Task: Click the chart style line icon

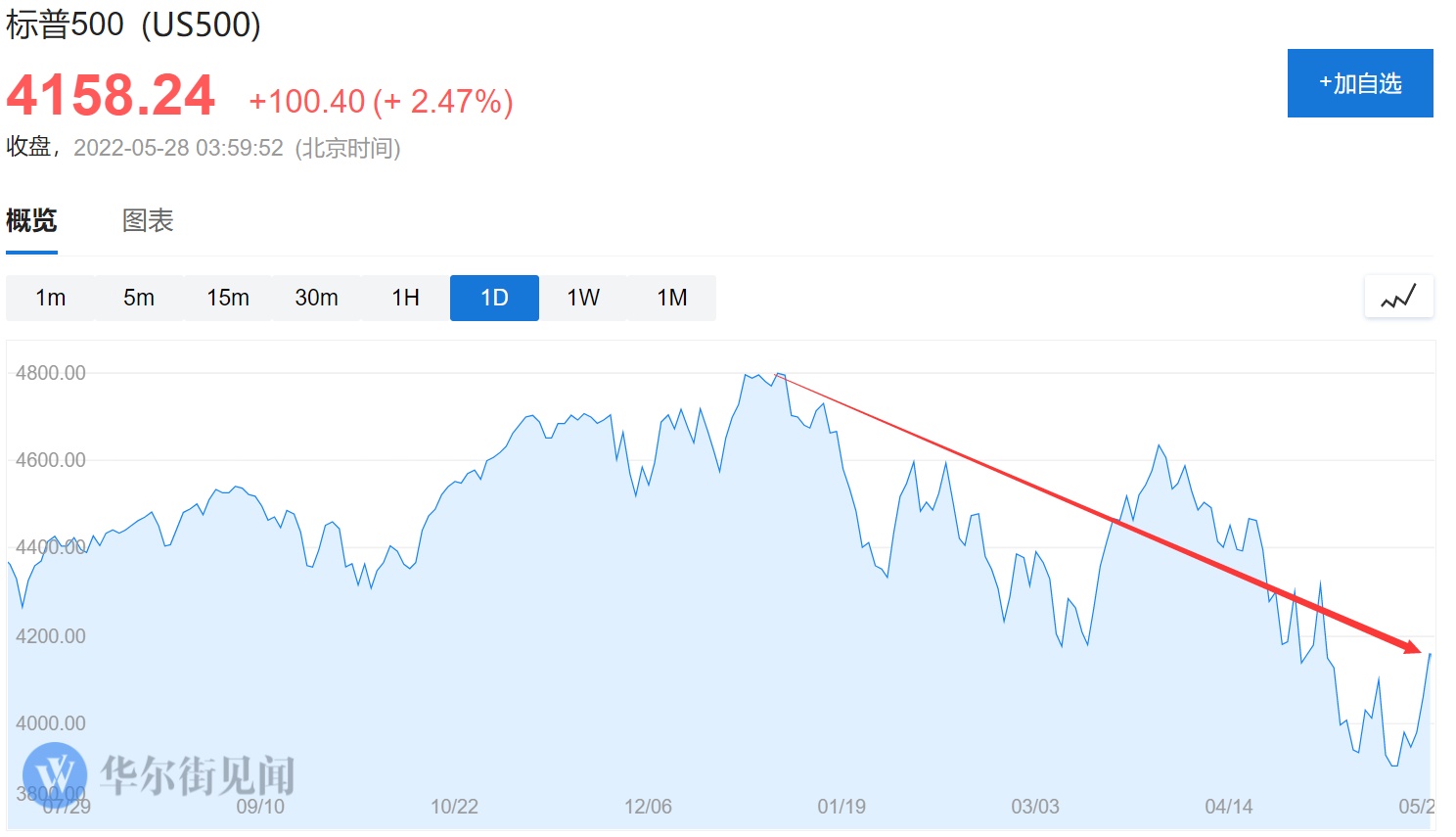Action: [x=1398, y=297]
